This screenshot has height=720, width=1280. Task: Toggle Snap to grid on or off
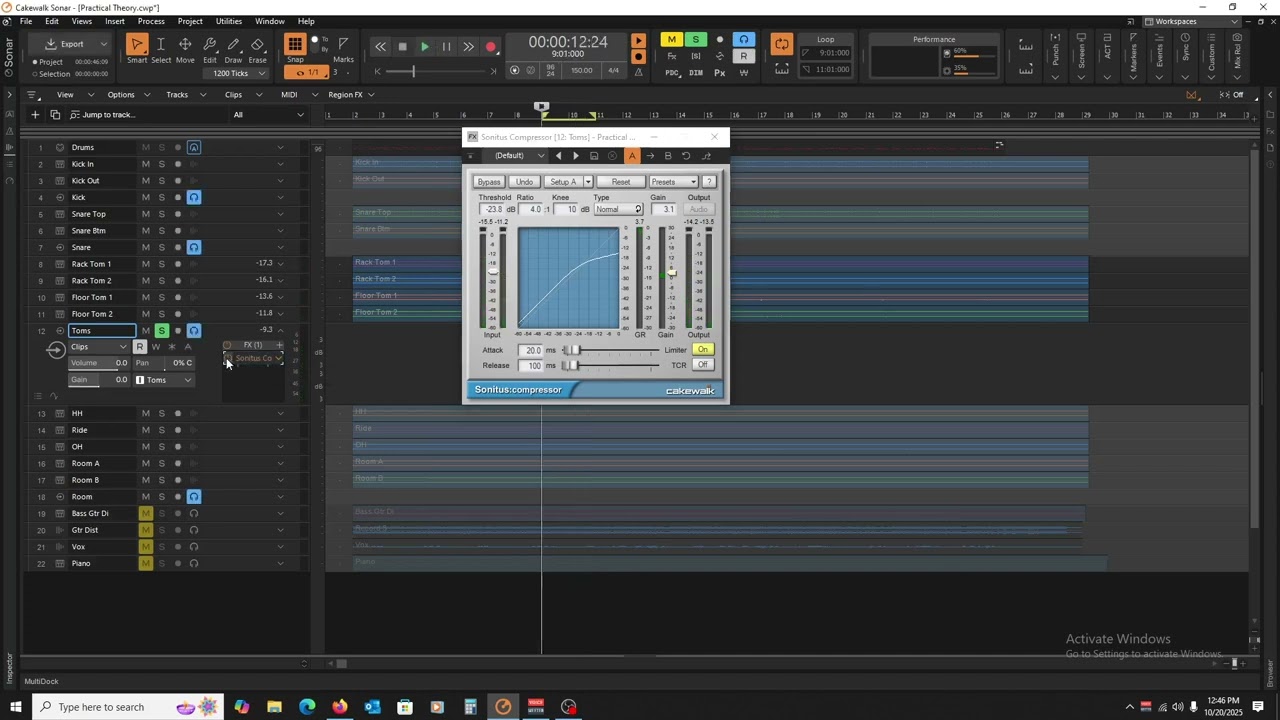tap(295, 44)
